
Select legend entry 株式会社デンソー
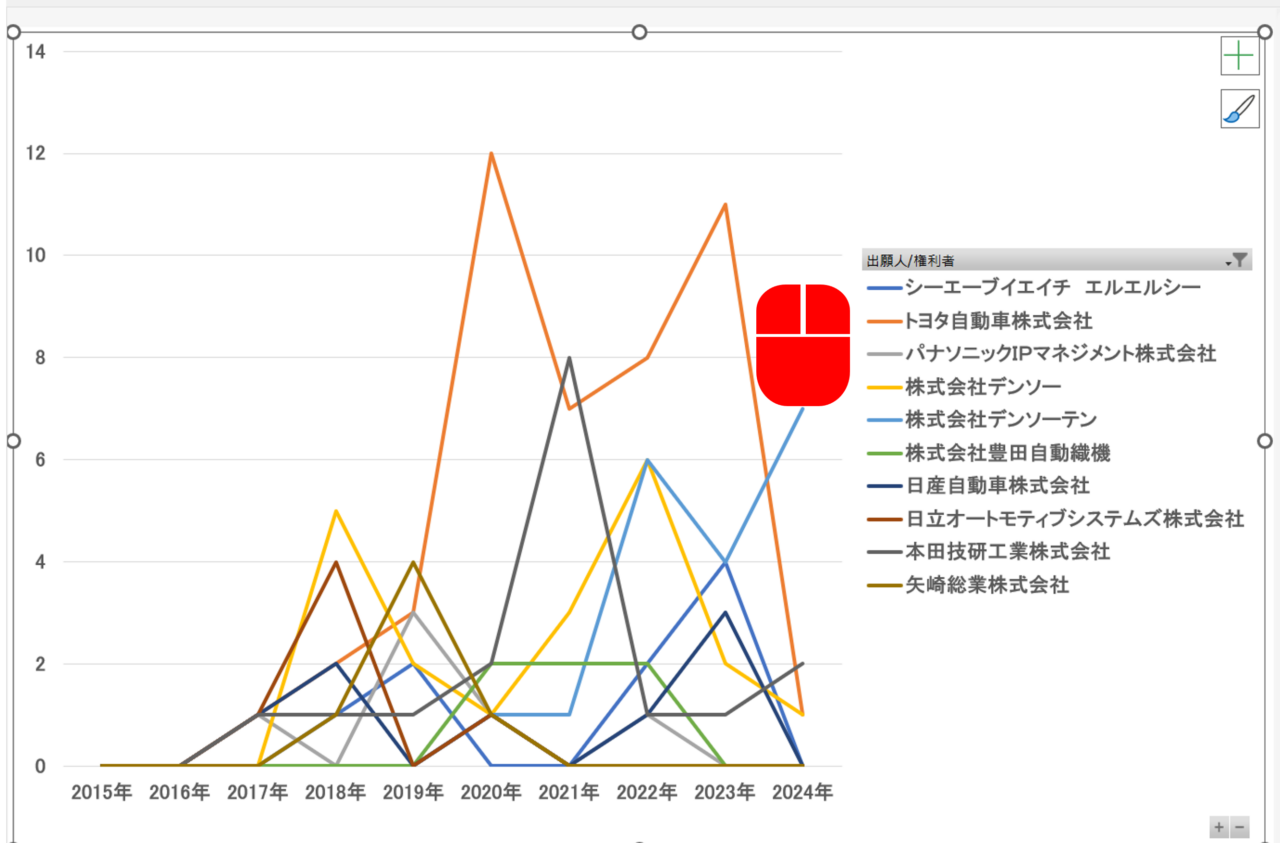965,386
